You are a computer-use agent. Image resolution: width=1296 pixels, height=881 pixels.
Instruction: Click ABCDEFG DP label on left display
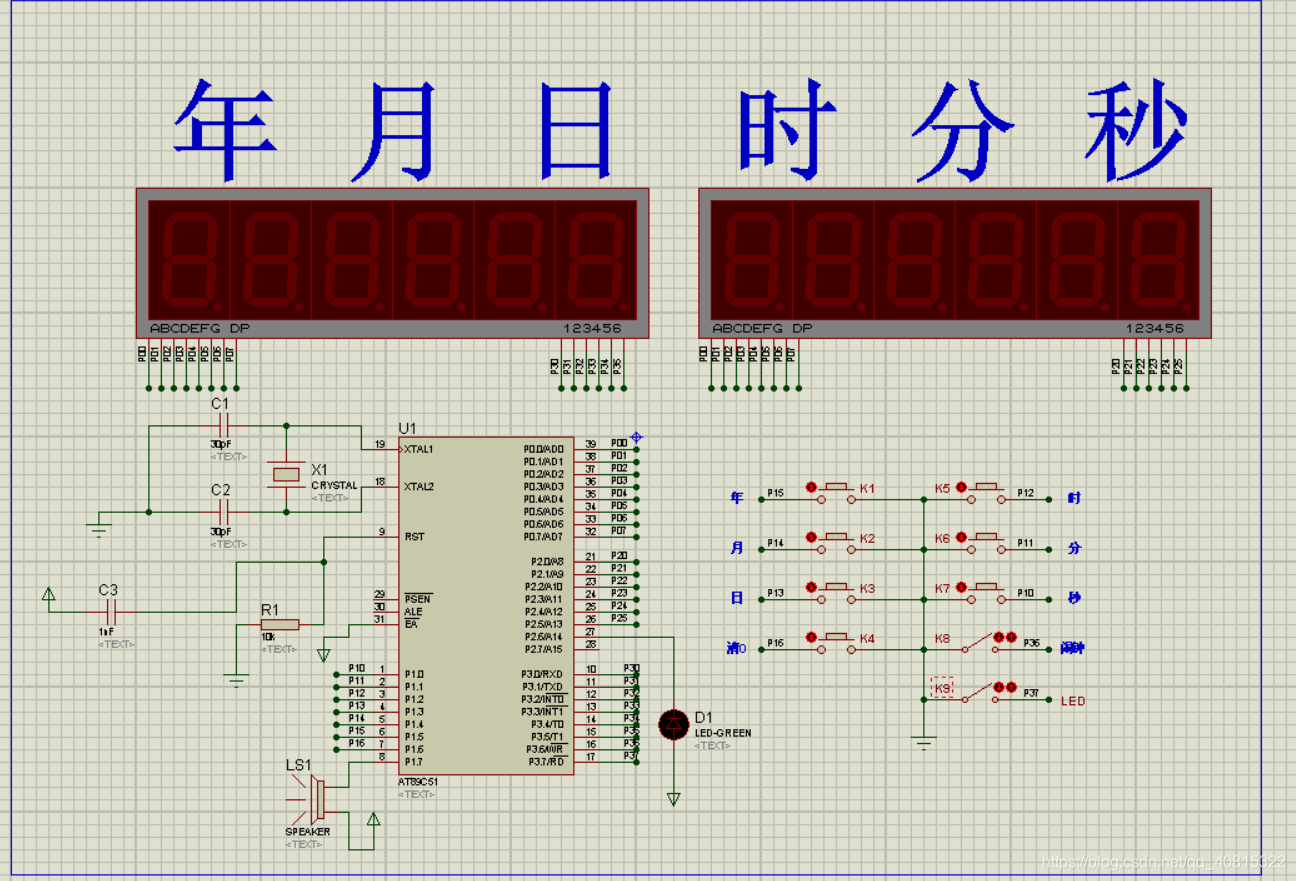coord(200,328)
